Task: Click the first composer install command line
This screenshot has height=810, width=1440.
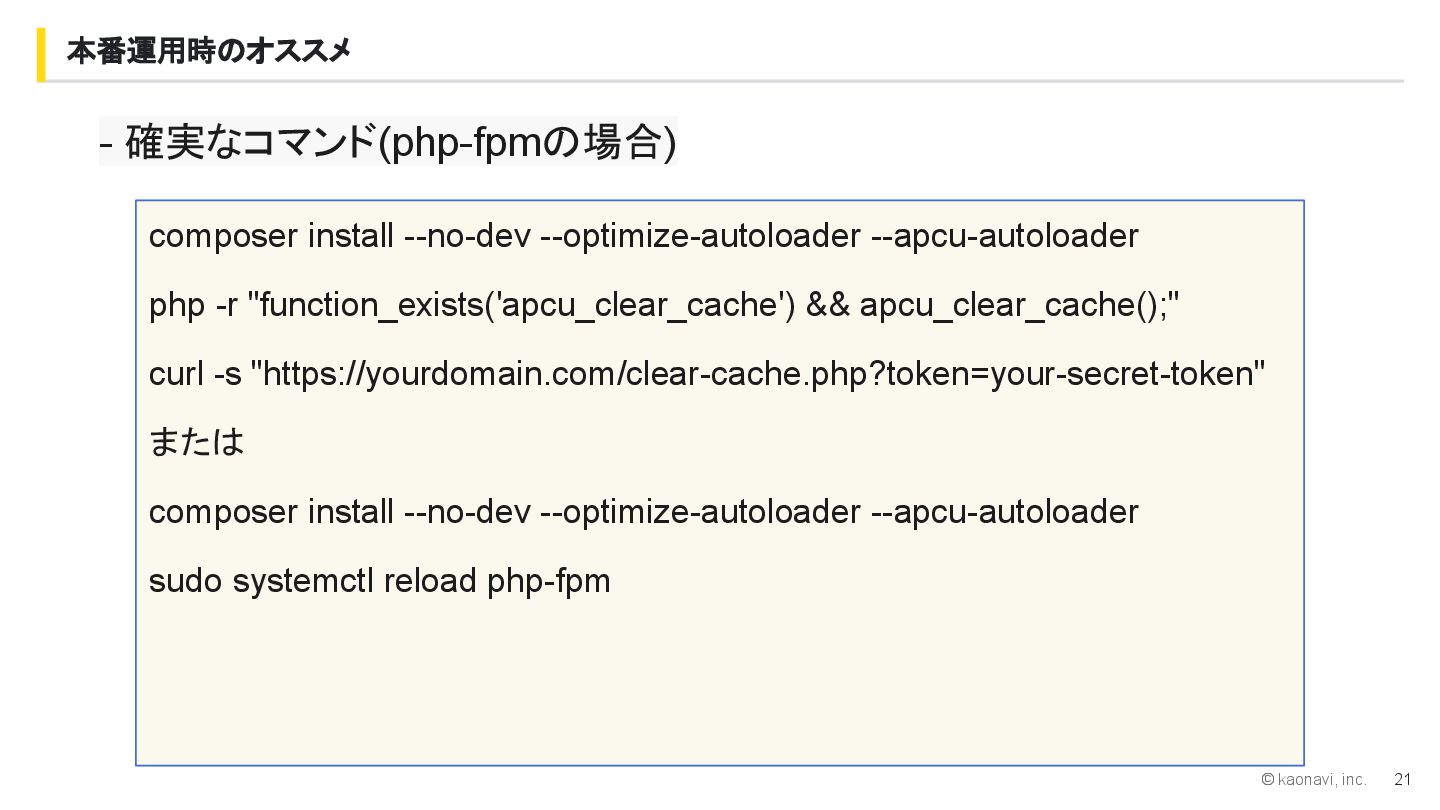Action: click(x=644, y=236)
